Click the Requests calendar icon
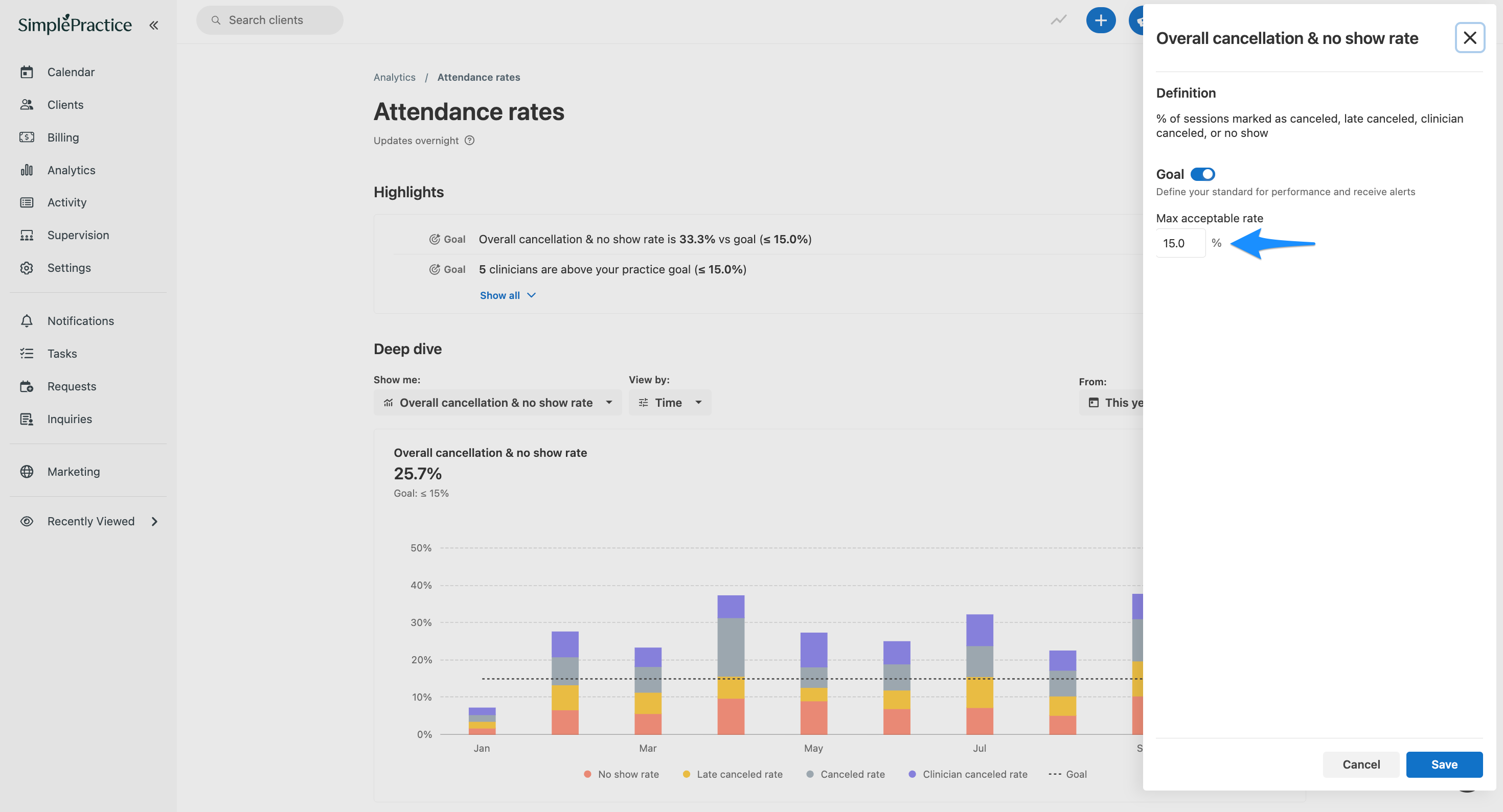The width and height of the screenshot is (1503, 812). coord(27,386)
